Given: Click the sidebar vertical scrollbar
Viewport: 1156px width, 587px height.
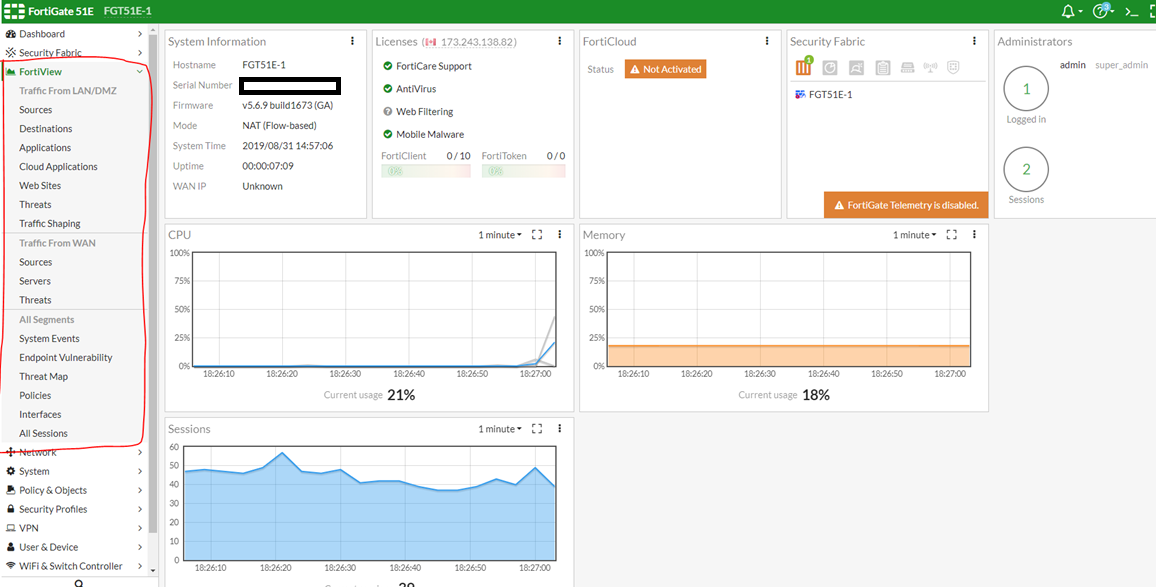Looking at the screenshot, I should (153, 300).
